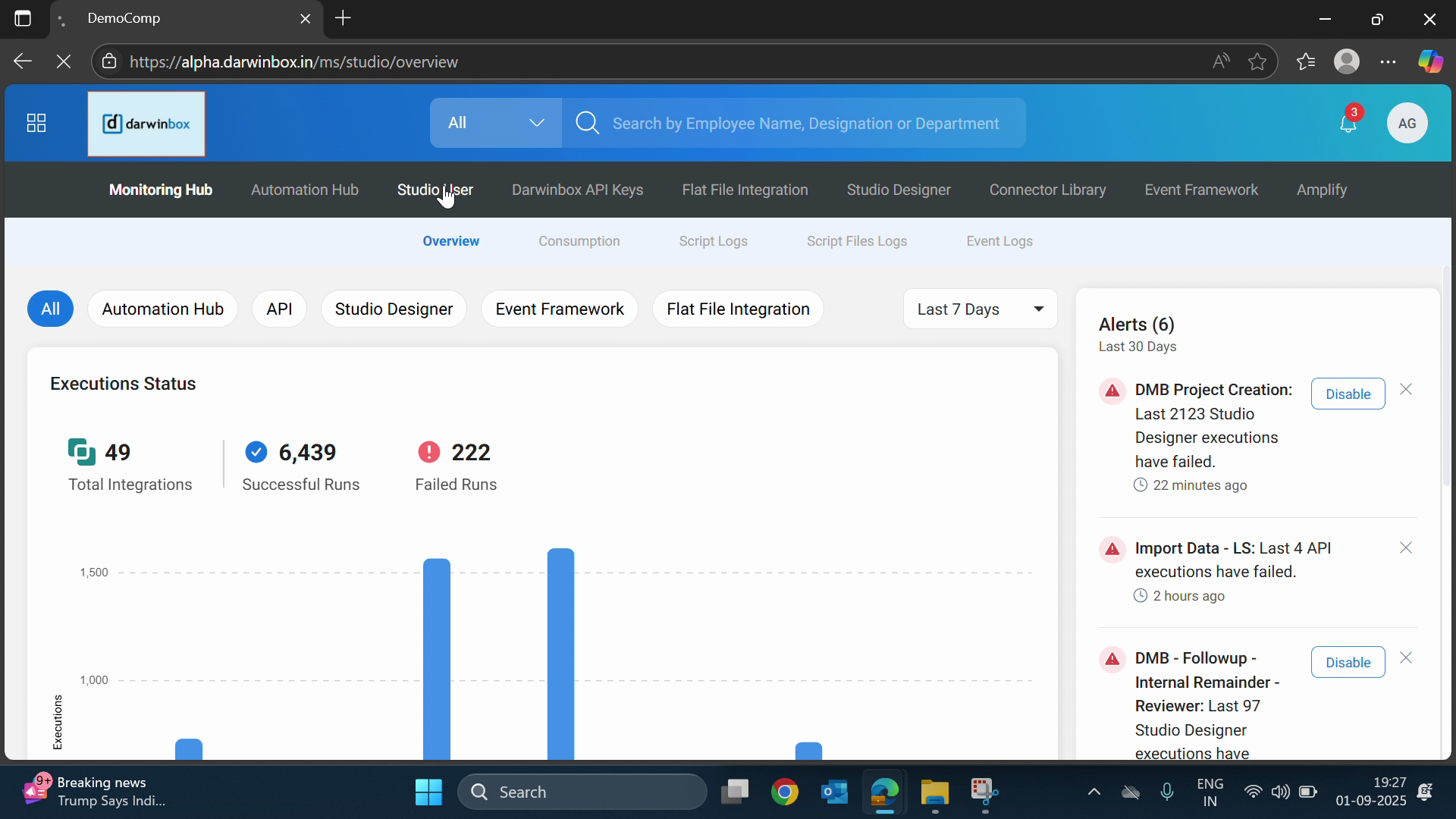Expand the Last 7 Days dropdown
The width and height of the screenshot is (1456, 819).
979,309
